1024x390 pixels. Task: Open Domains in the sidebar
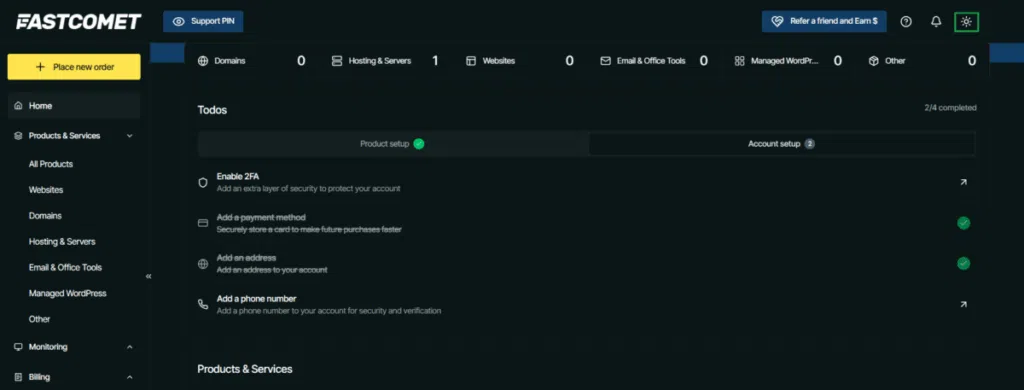coord(45,216)
